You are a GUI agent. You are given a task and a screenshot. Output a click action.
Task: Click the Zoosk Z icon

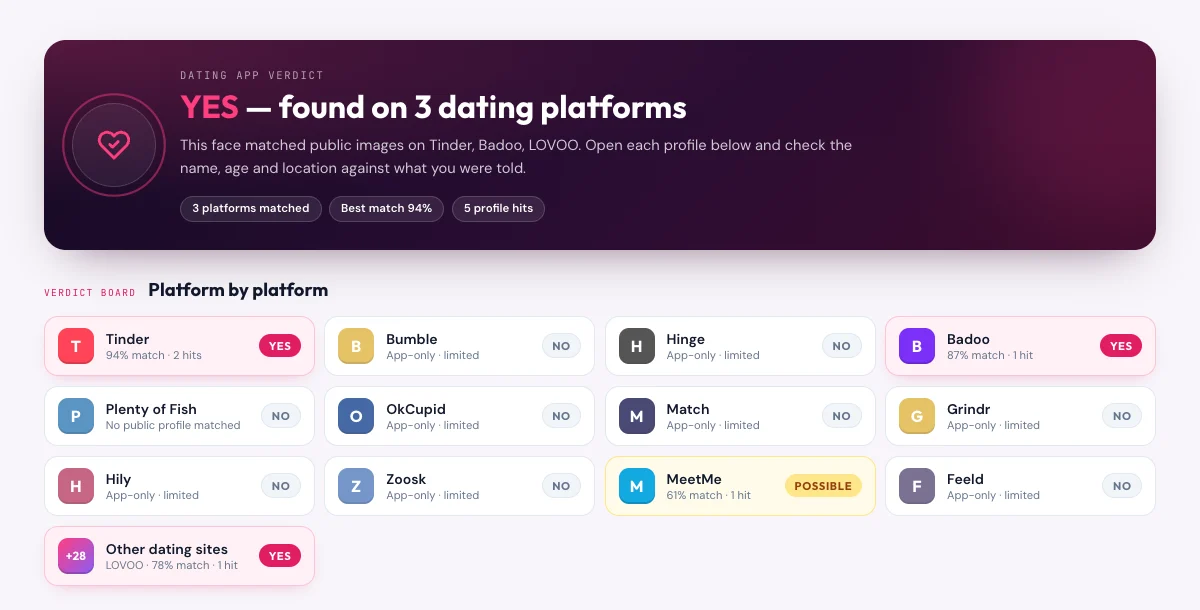356,486
